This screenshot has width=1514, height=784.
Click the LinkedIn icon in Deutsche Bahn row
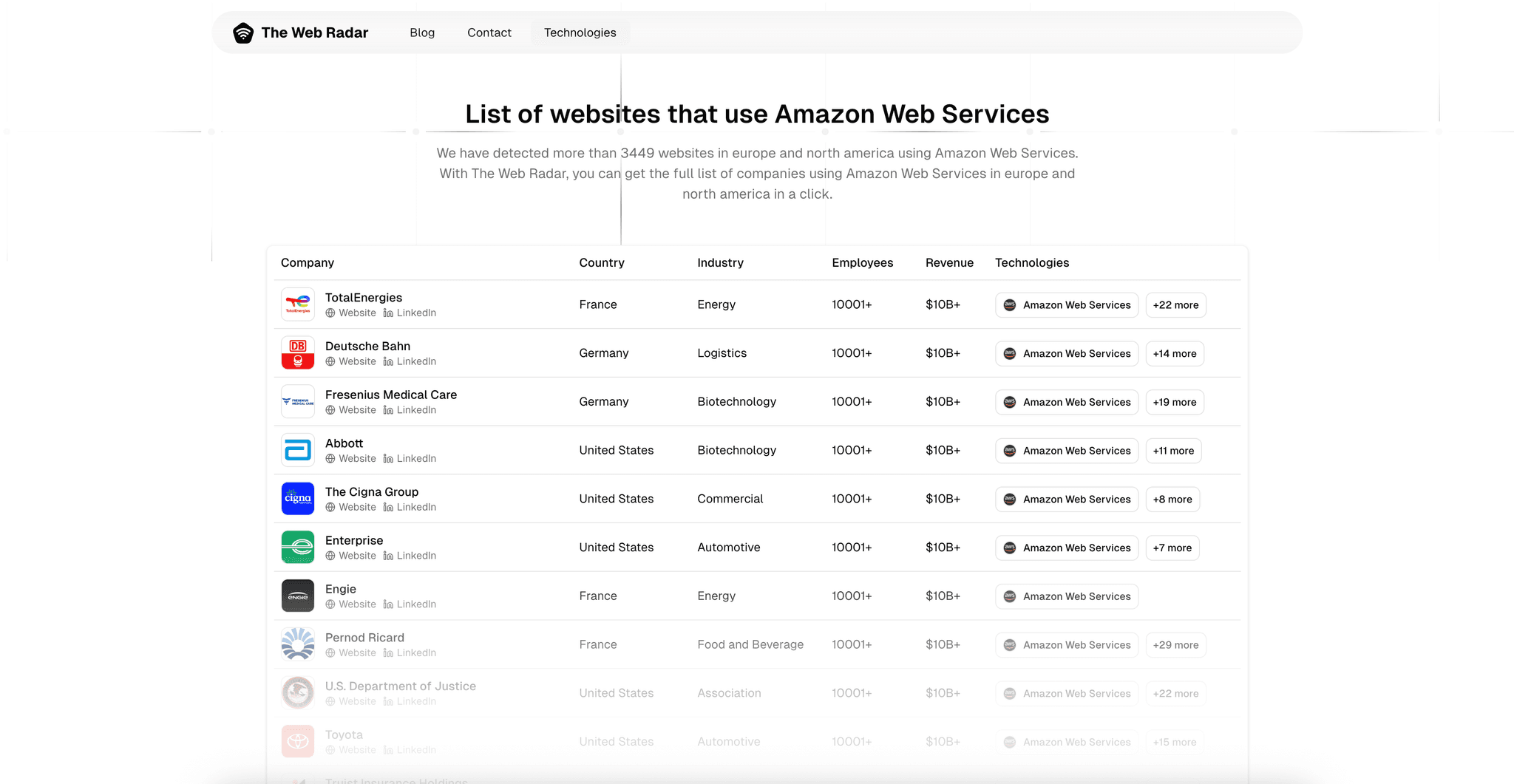pyautogui.click(x=388, y=362)
